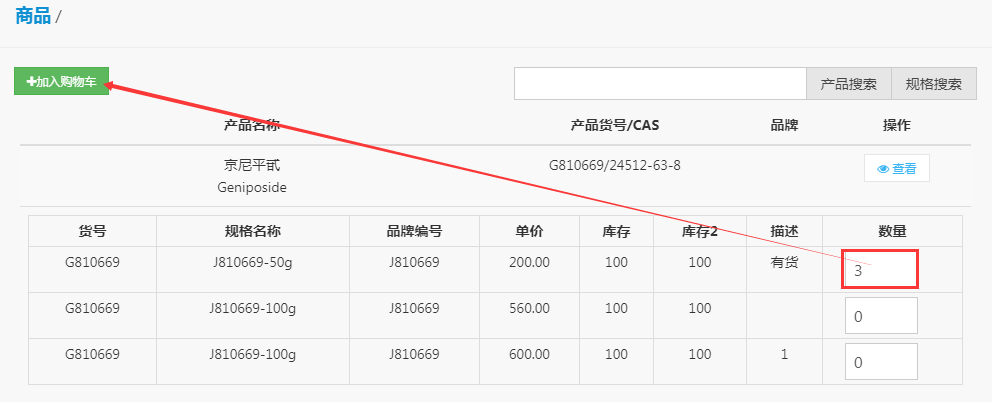Click the 产品搜索 search button
This screenshot has height=402, width=992.
(848, 84)
